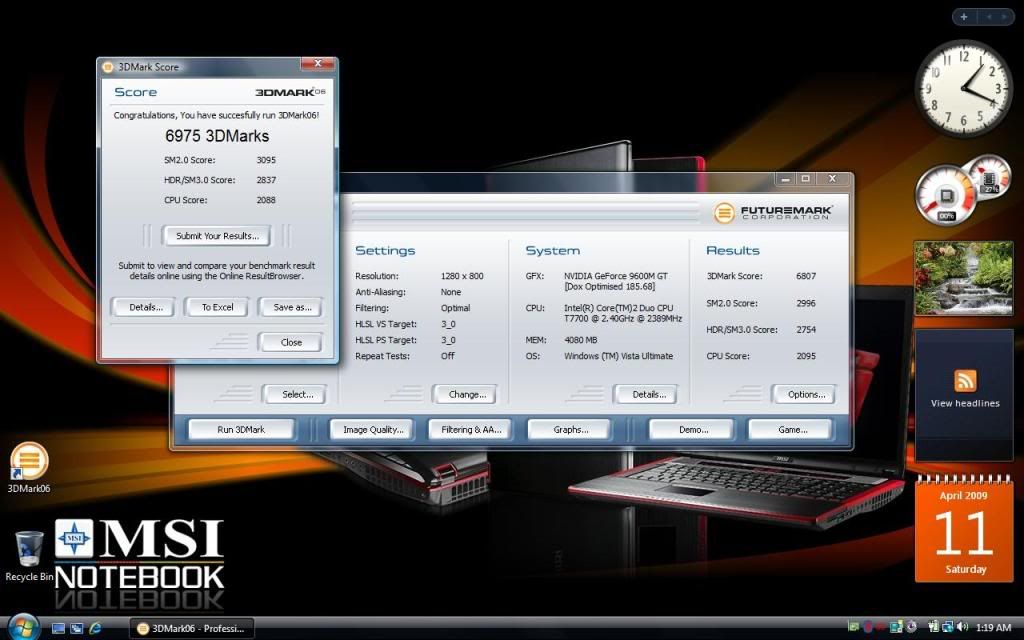The height and width of the screenshot is (640, 1024).
Task: Click Run 3DMark button
Action: coord(241,430)
